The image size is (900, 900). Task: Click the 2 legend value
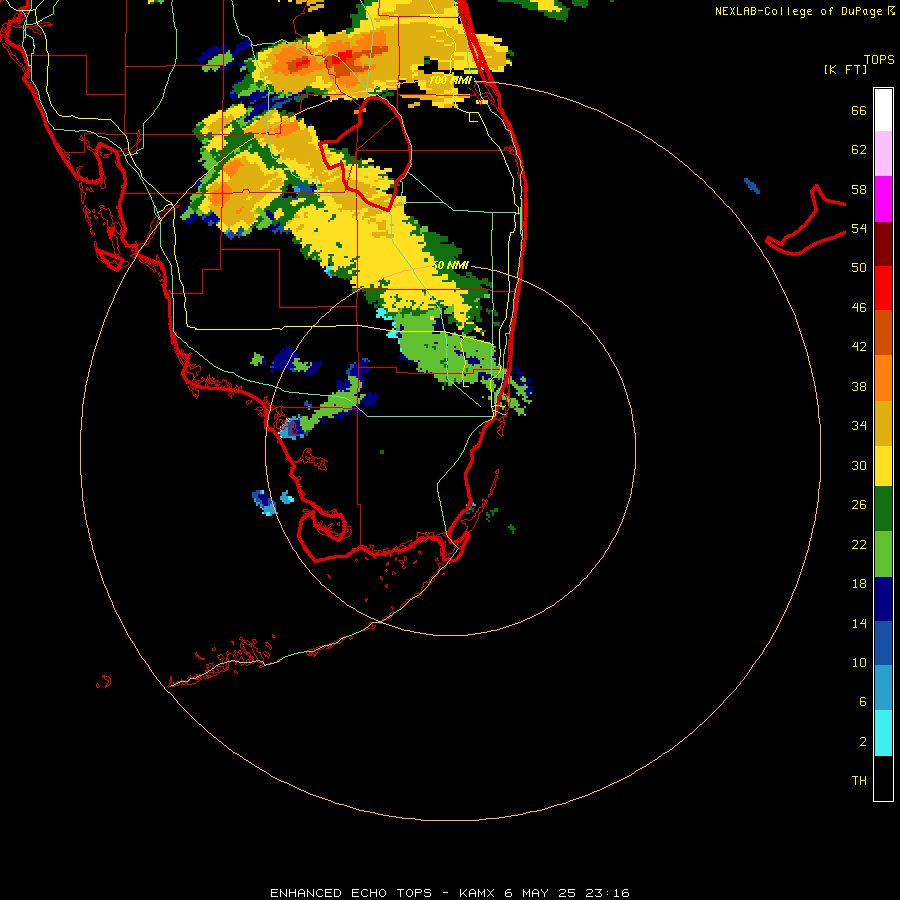pyautogui.click(x=863, y=741)
